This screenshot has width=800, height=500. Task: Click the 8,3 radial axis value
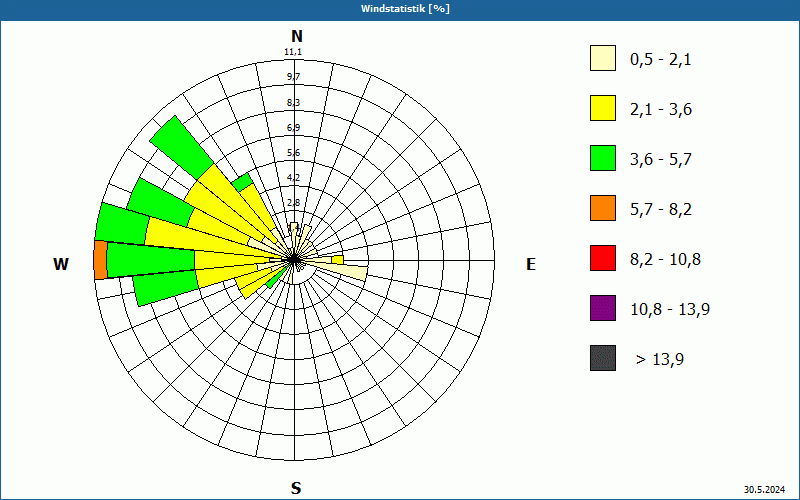(293, 103)
